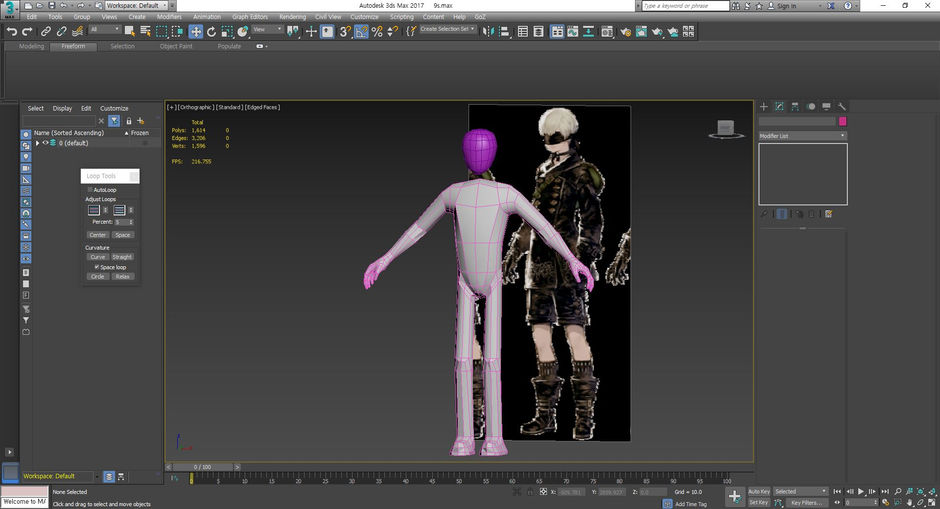Click the ViewCube in the viewport
This screenshot has height=509, width=940.
click(x=723, y=128)
